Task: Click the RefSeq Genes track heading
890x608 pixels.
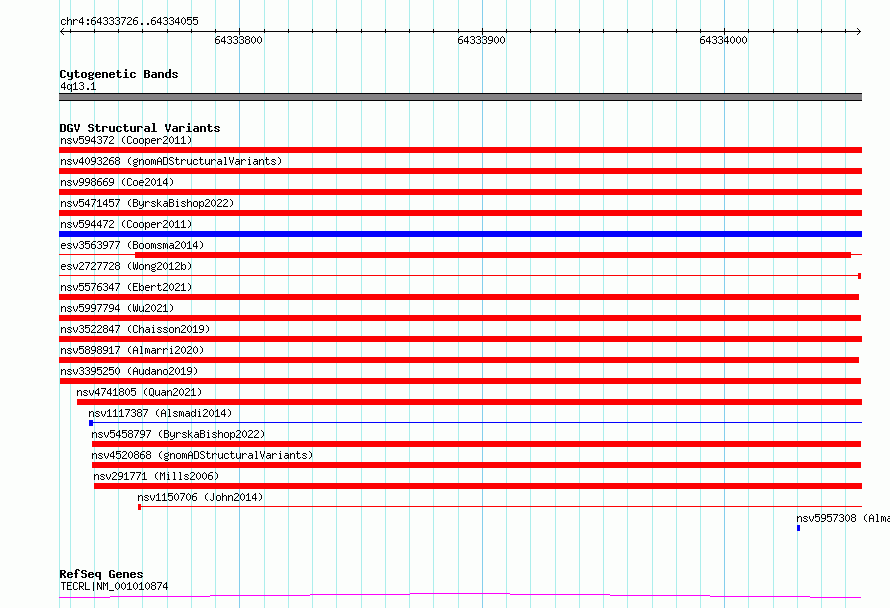Action: tap(101, 574)
